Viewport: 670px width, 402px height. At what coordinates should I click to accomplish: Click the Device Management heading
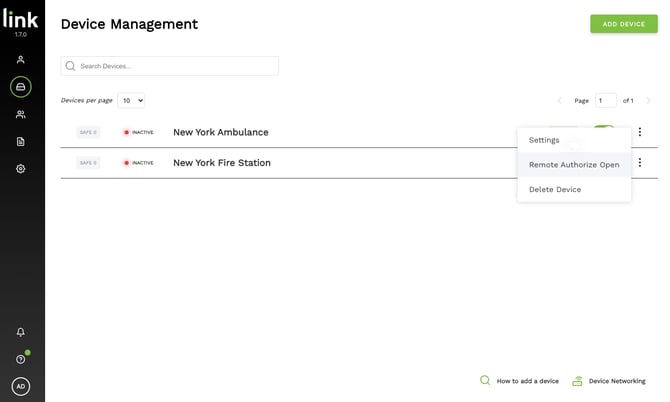click(129, 24)
